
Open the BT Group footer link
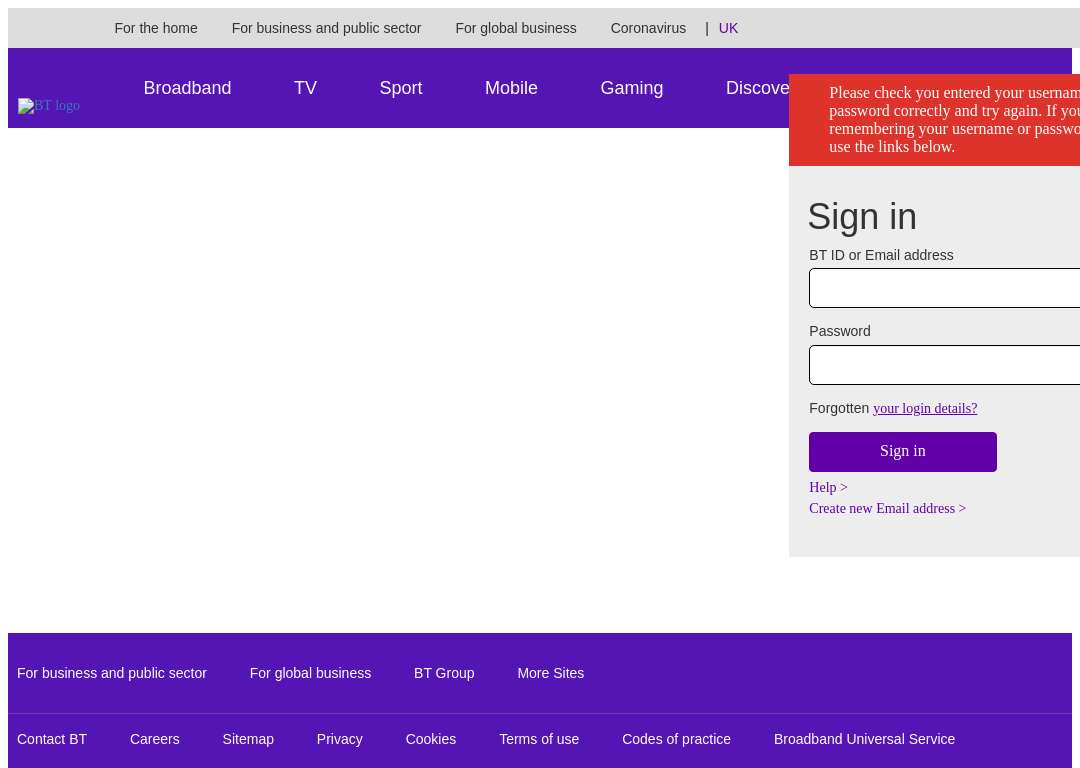click(444, 673)
